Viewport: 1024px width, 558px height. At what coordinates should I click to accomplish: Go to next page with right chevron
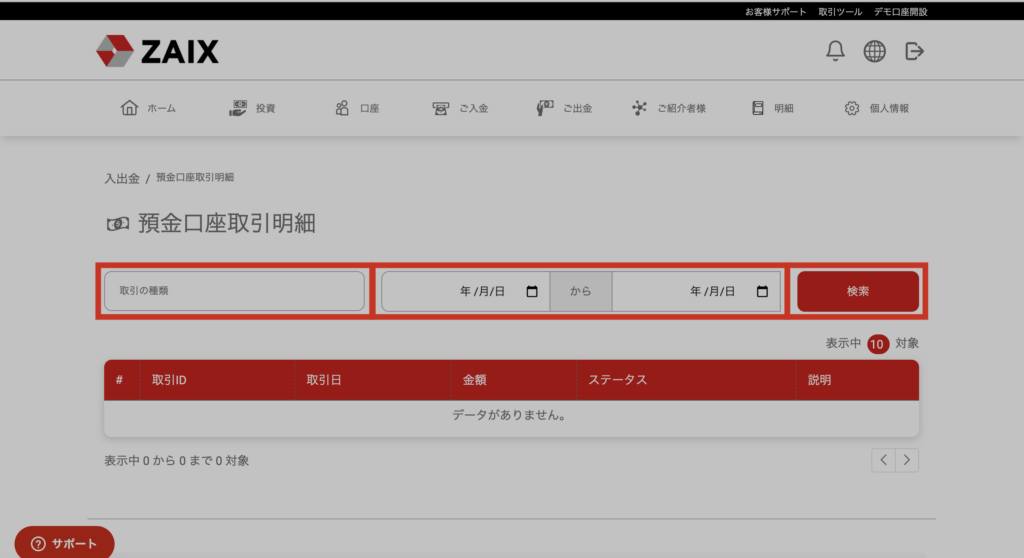(906, 460)
